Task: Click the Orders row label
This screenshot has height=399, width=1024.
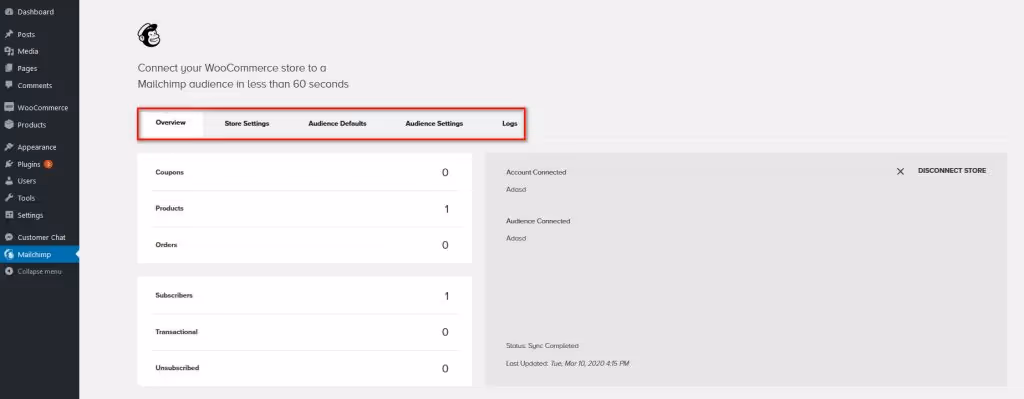Action: tap(167, 245)
